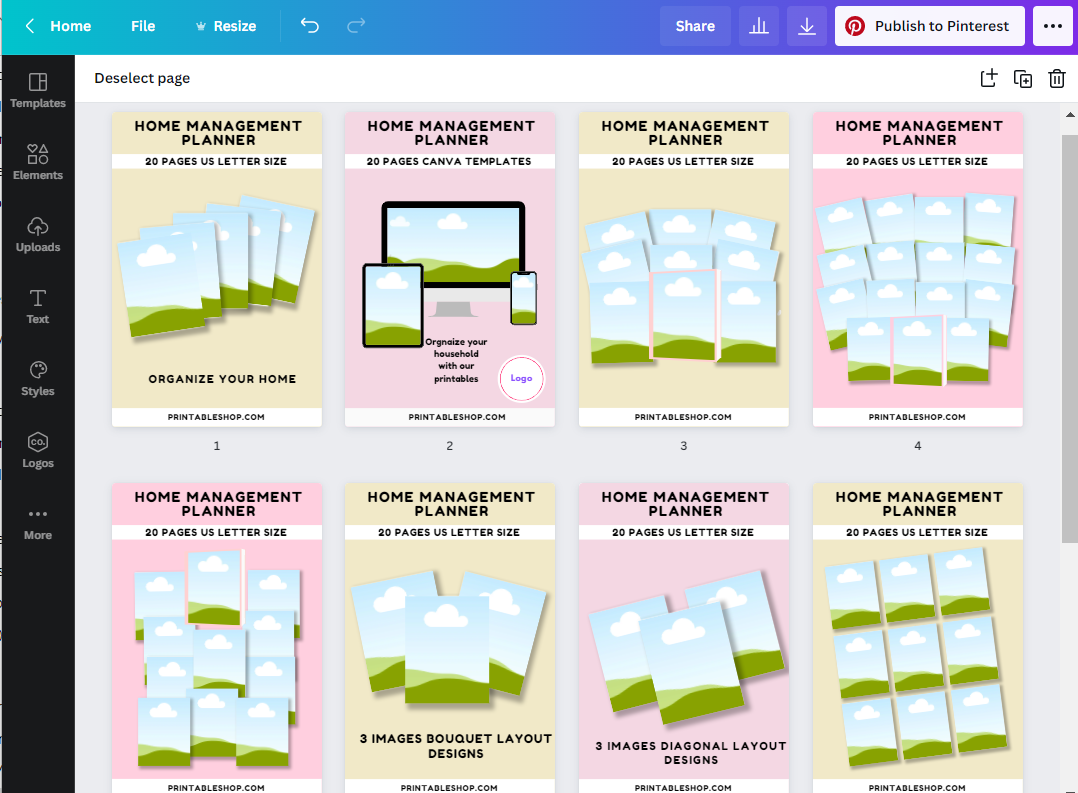Click Publish to Pinterest button
The height and width of the screenshot is (793, 1078).
[x=930, y=26]
